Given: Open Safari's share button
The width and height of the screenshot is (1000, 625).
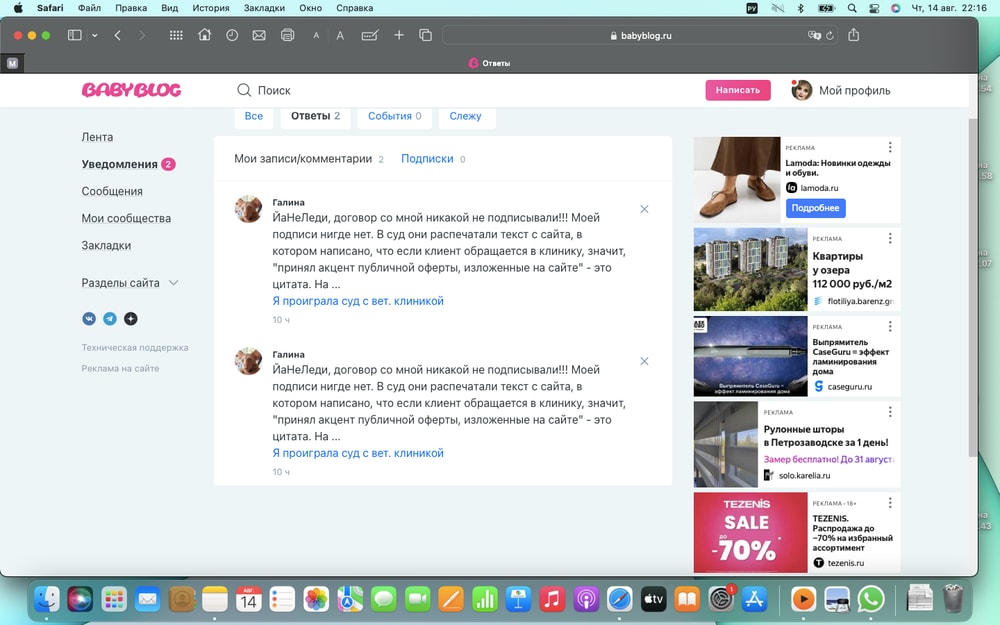Looking at the screenshot, I should point(853,35).
